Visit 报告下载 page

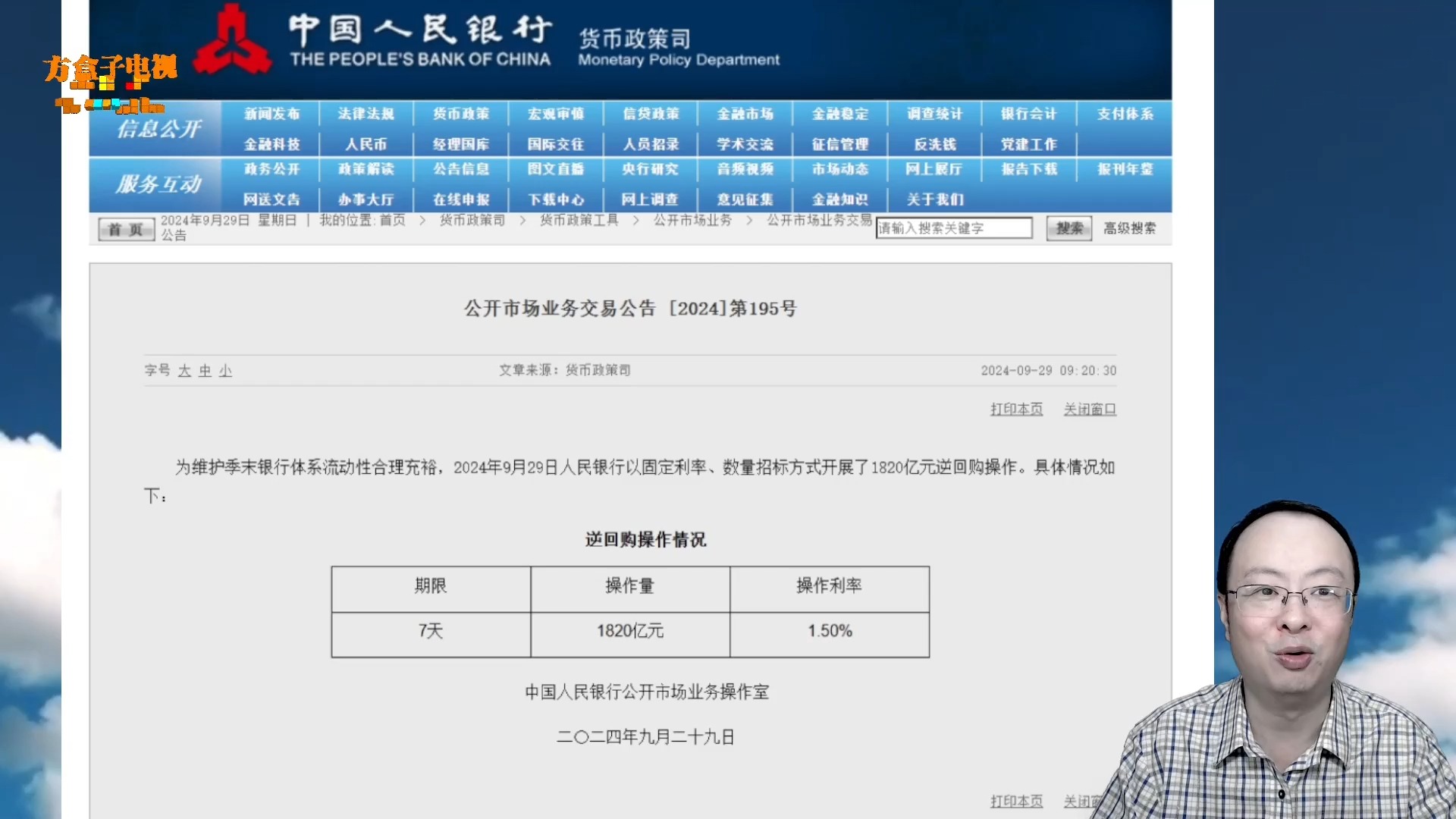1029,169
